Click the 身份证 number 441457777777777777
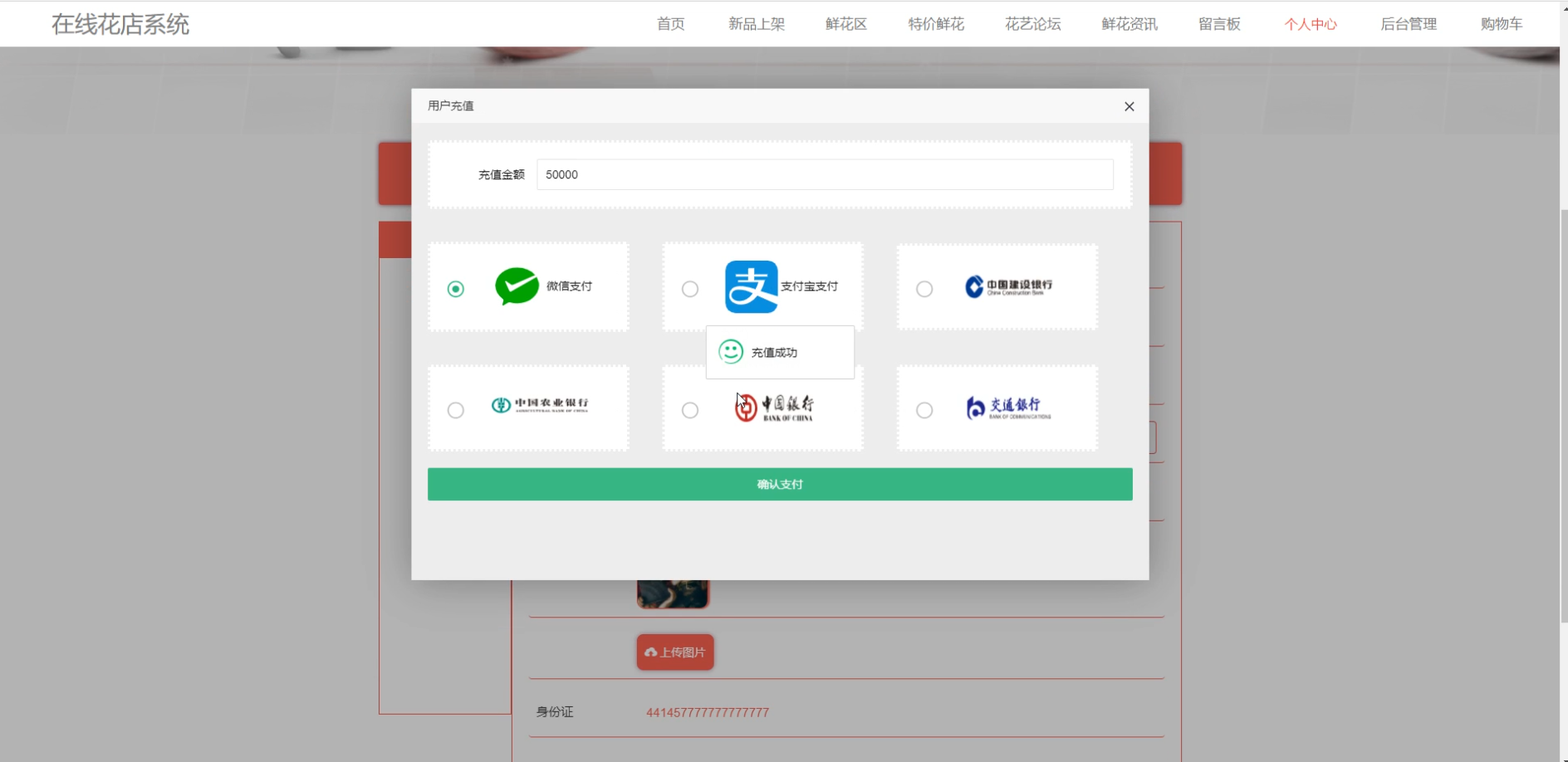Screen dimensions: 1568x762 click(708, 712)
